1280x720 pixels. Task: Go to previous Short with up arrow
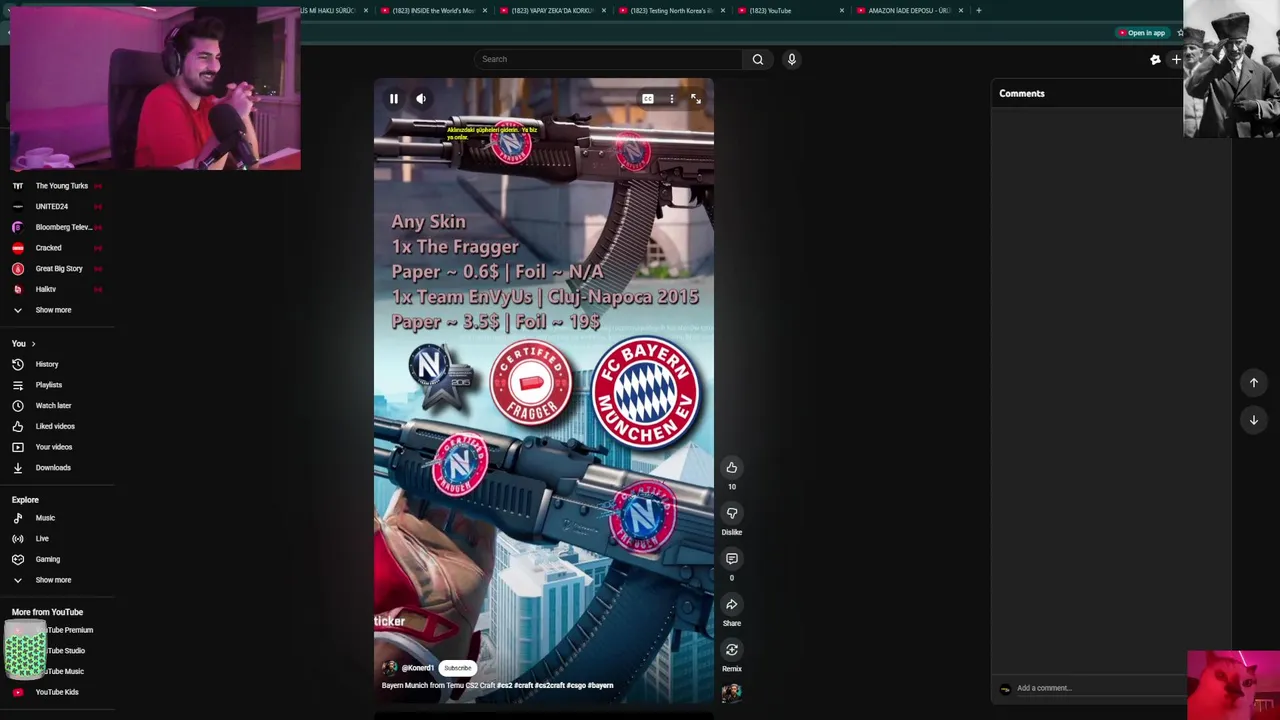(1253, 383)
